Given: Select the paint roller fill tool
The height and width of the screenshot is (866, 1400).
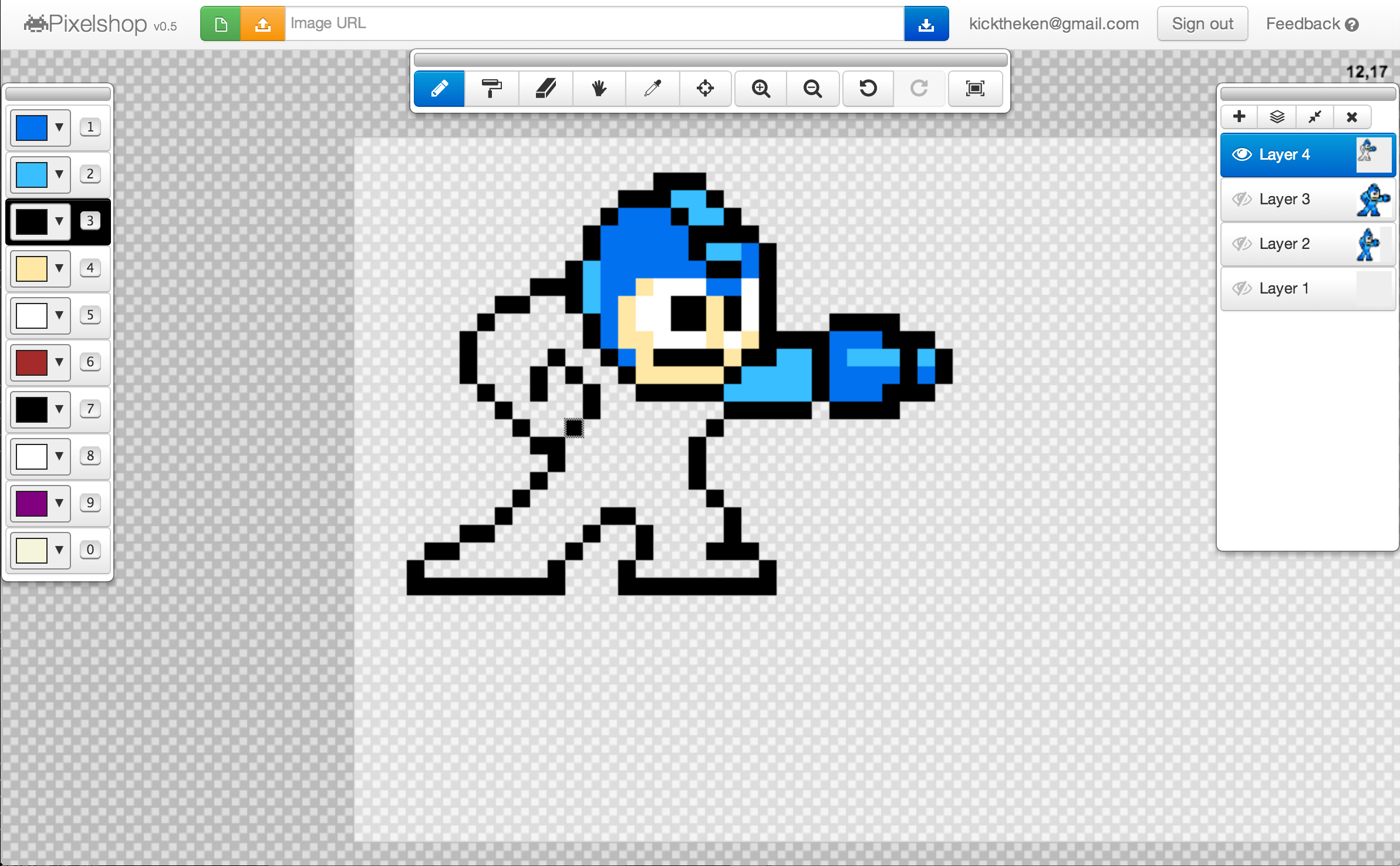Looking at the screenshot, I should pyautogui.click(x=491, y=89).
